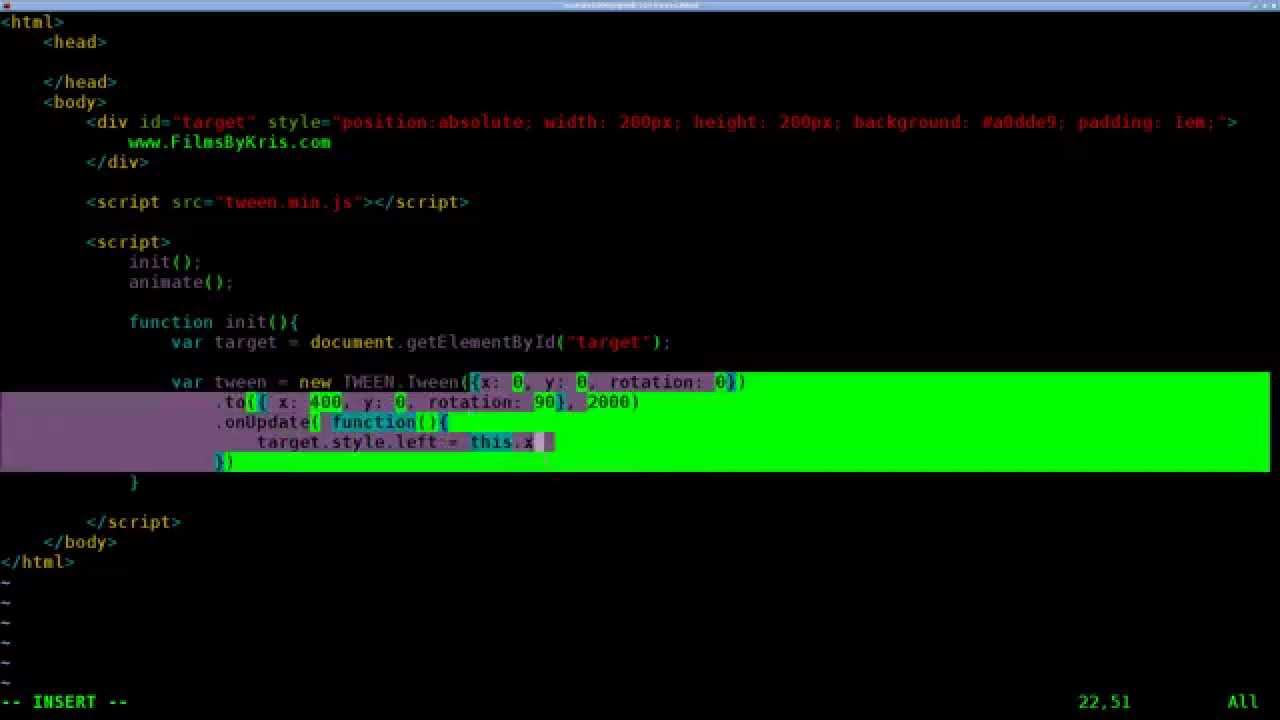This screenshot has height=720, width=1280.
Task: Click the 400 value in .to()
Action: pyautogui.click(x=325, y=402)
